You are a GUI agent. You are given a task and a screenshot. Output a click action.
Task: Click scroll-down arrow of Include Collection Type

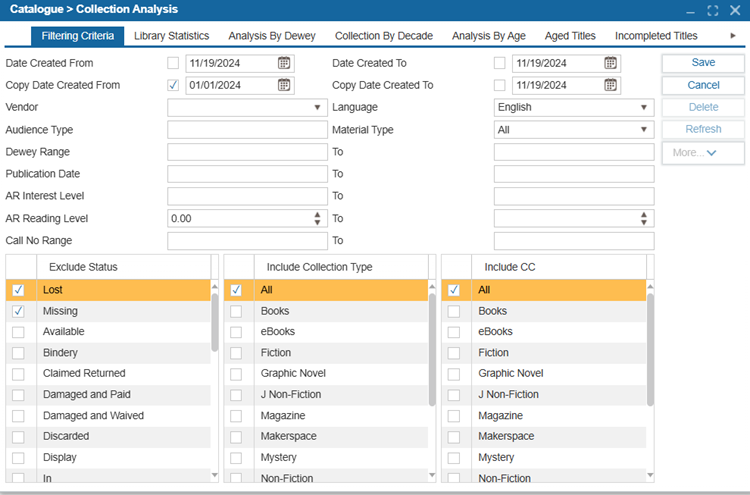(x=432, y=475)
